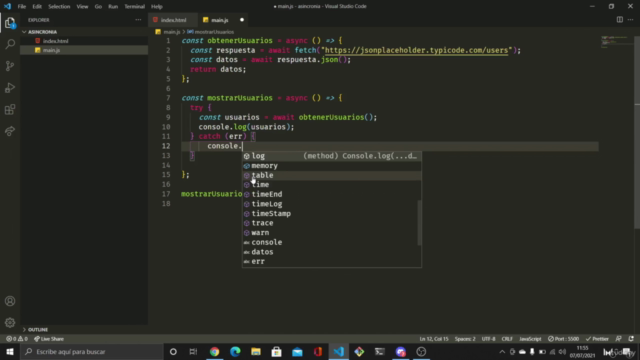Select timeEnd suggestion
The height and width of the screenshot is (360, 640).
tap(331, 194)
